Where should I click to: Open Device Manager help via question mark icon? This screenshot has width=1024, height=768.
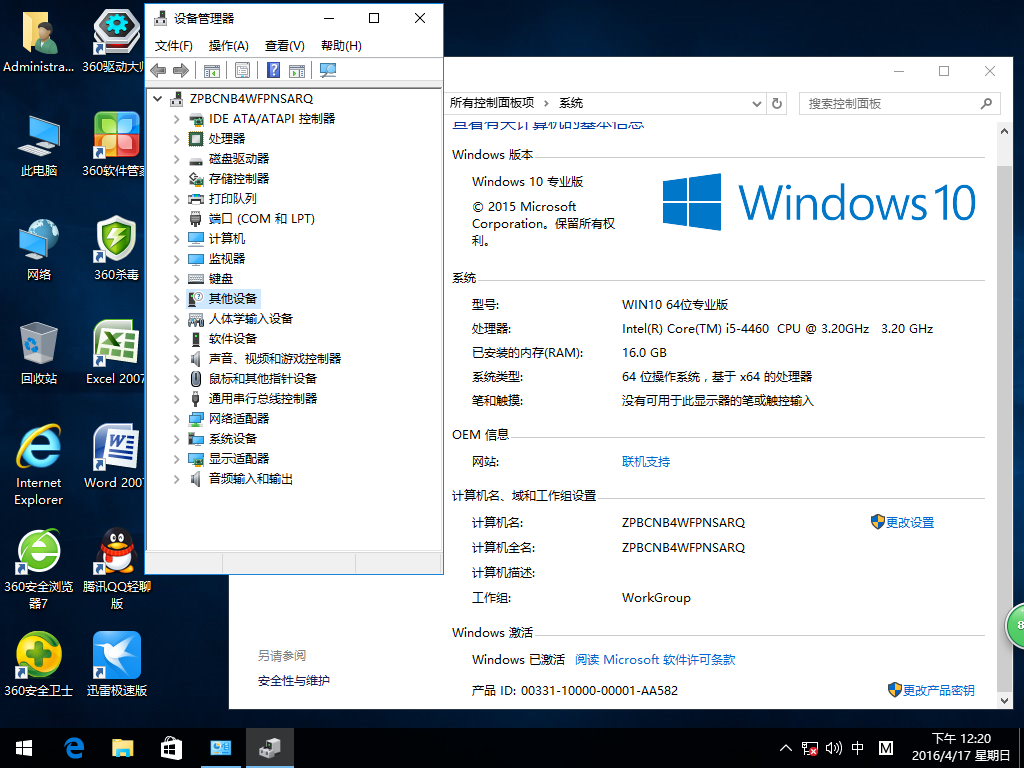tap(275, 70)
